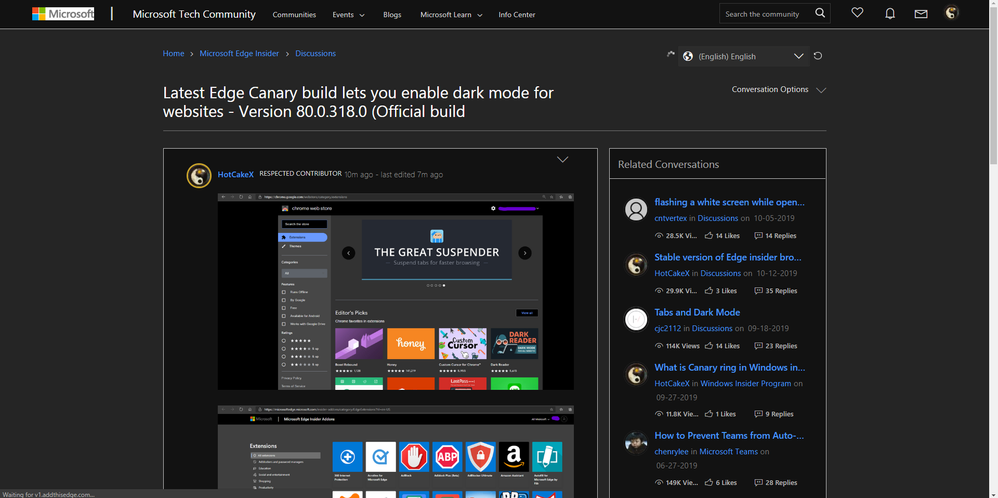Screen dimensions: 998x498
Task: Click the 23 Replies icon
Action: 758,346
